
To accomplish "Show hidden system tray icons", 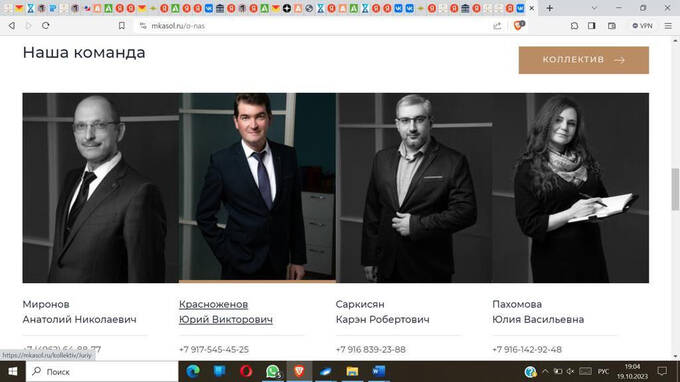I will 545,372.
